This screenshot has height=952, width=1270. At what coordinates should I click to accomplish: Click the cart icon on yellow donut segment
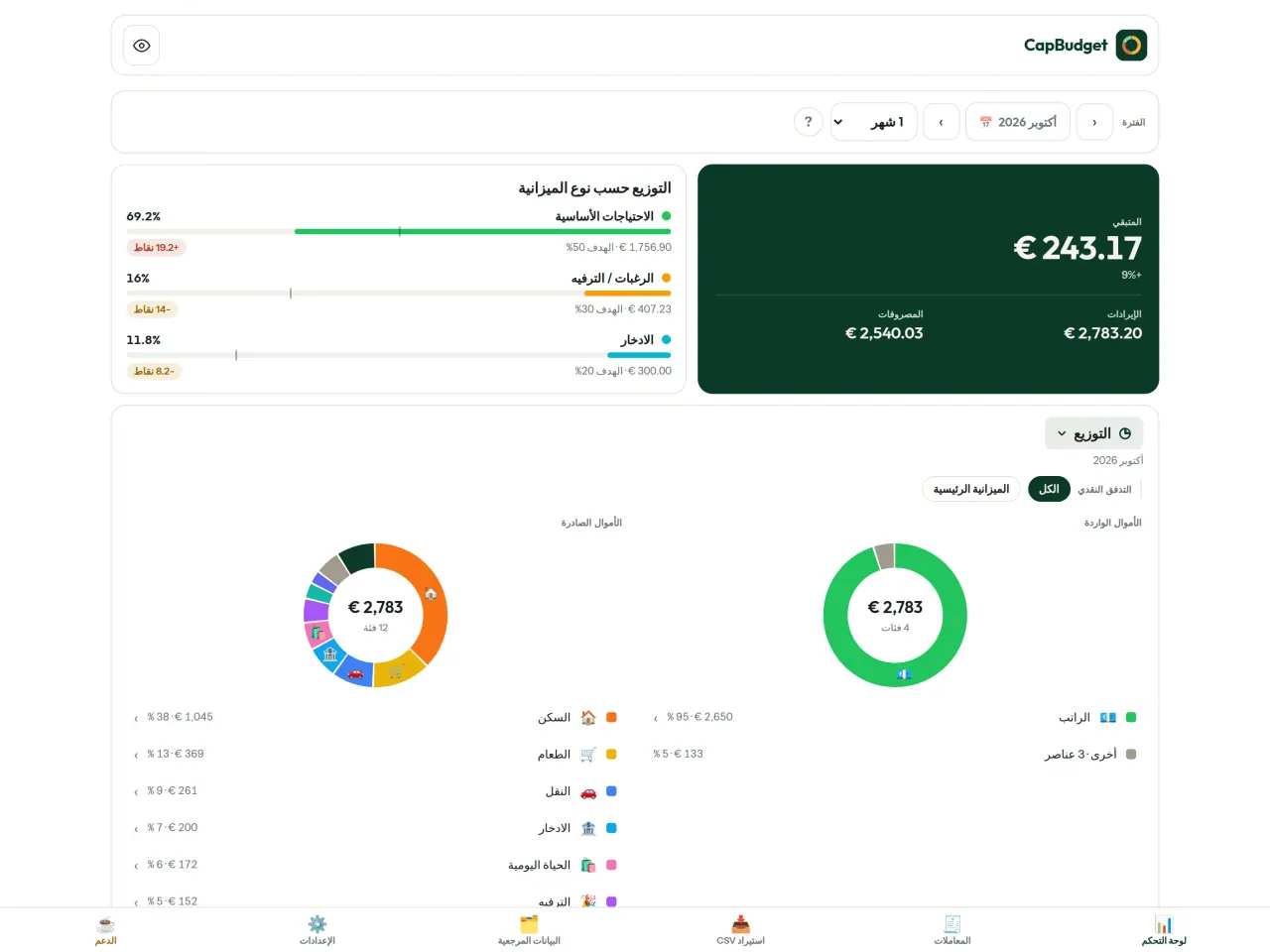pos(397,672)
